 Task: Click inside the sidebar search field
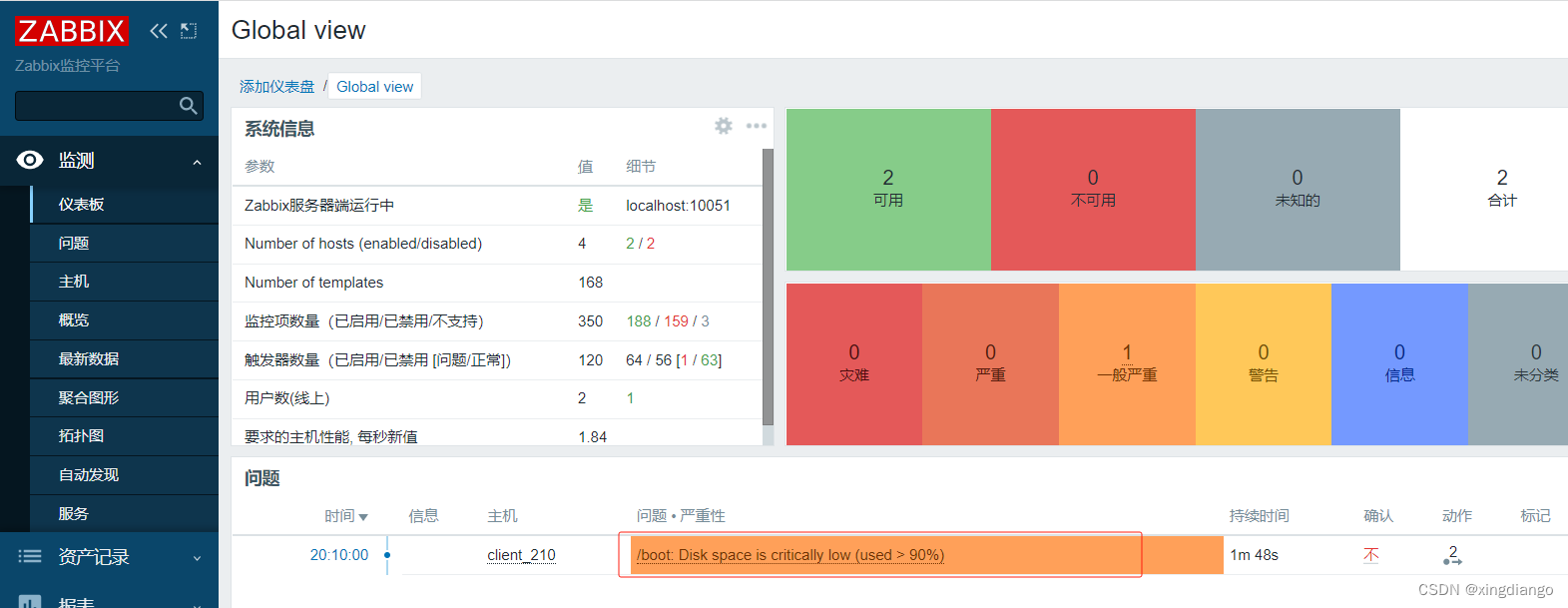95,106
